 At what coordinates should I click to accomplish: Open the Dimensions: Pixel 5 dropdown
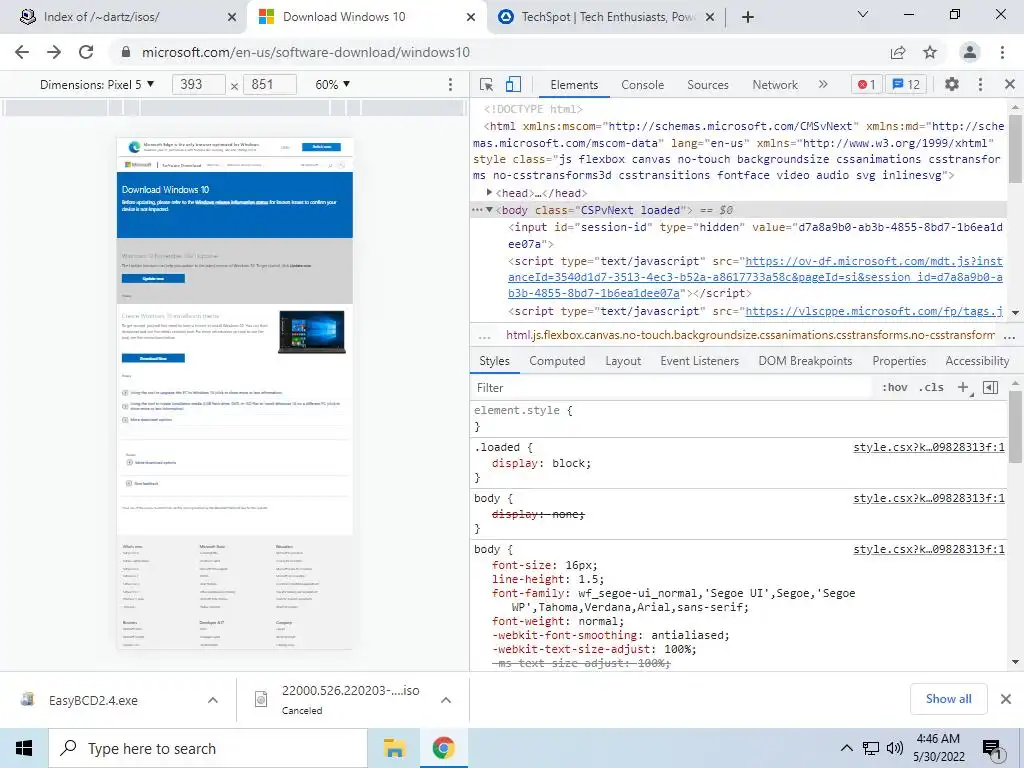(x=97, y=84)
